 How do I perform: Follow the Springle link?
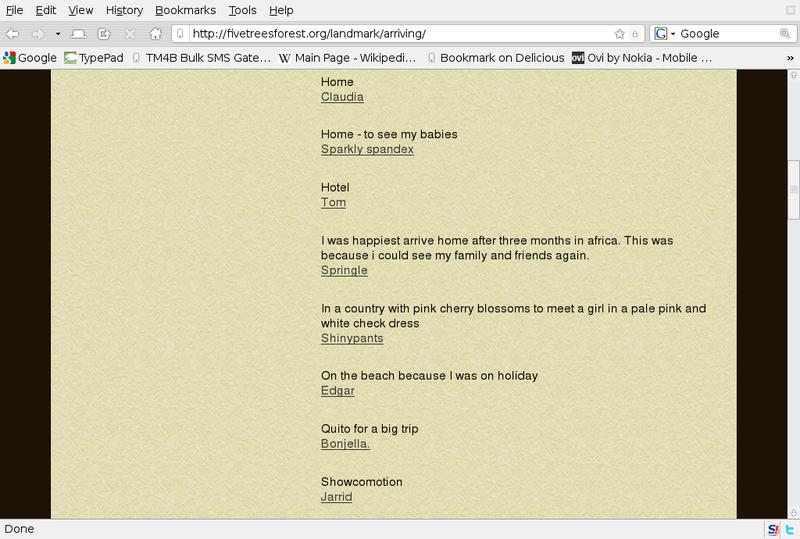click(344, 271)
